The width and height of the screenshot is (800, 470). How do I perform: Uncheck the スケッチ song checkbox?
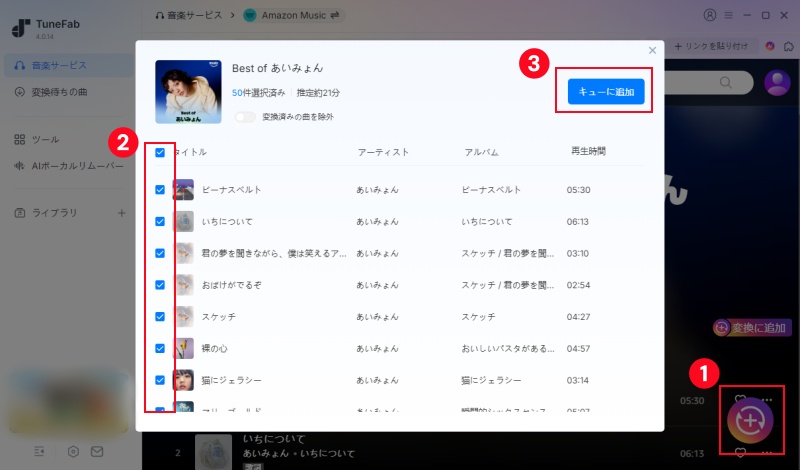(160, 316)
